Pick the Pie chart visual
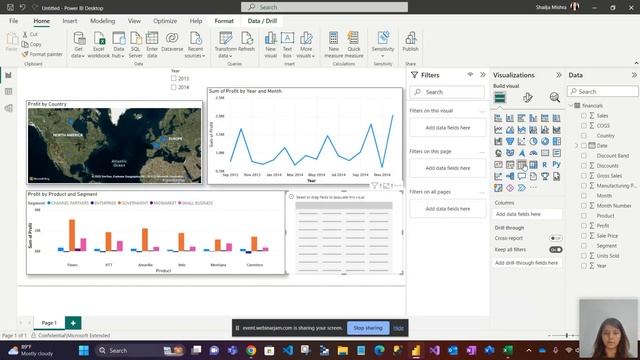Viewport: 640px width, 360px height. (533, 142)
